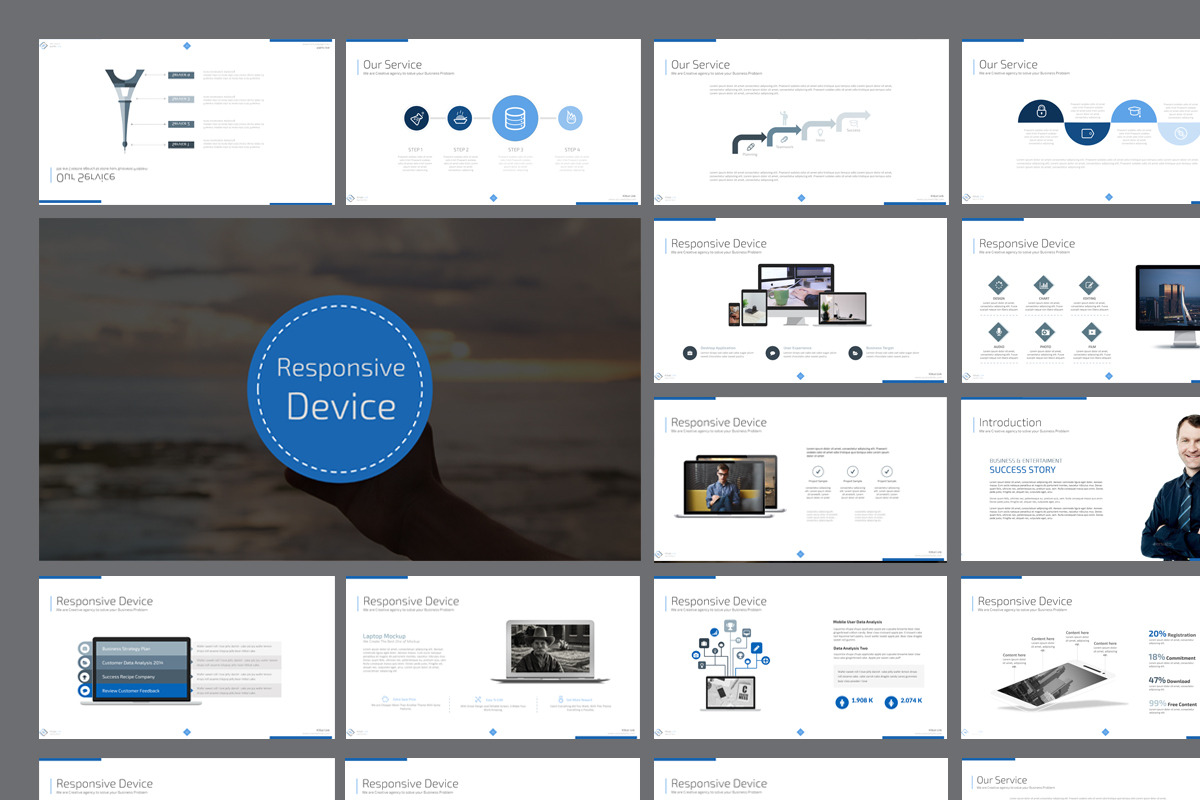Click the Desktop Application round icon
Screen dimensions: 1200x800
[690, 353]
